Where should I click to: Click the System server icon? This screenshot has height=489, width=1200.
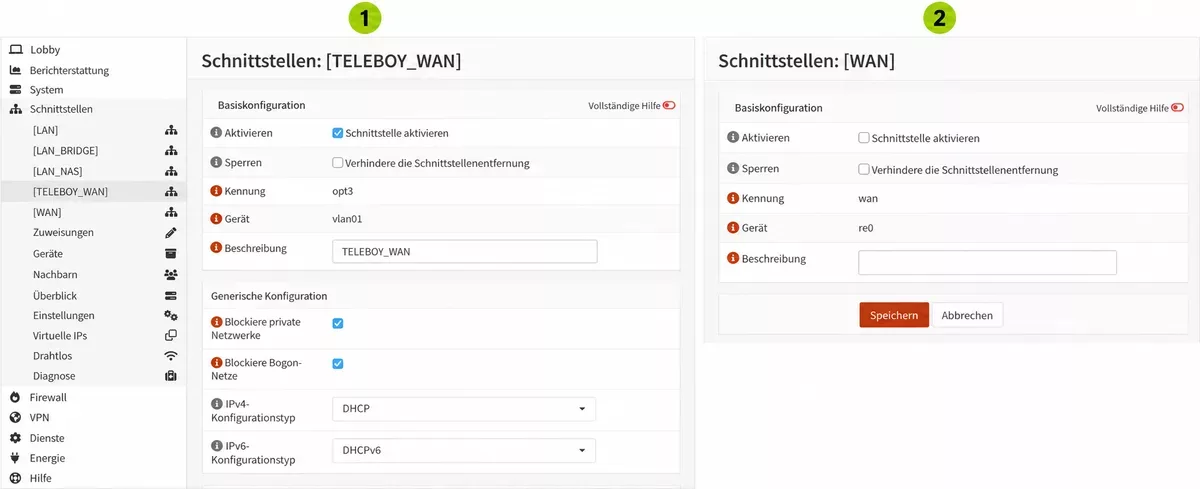coord(16,90)
